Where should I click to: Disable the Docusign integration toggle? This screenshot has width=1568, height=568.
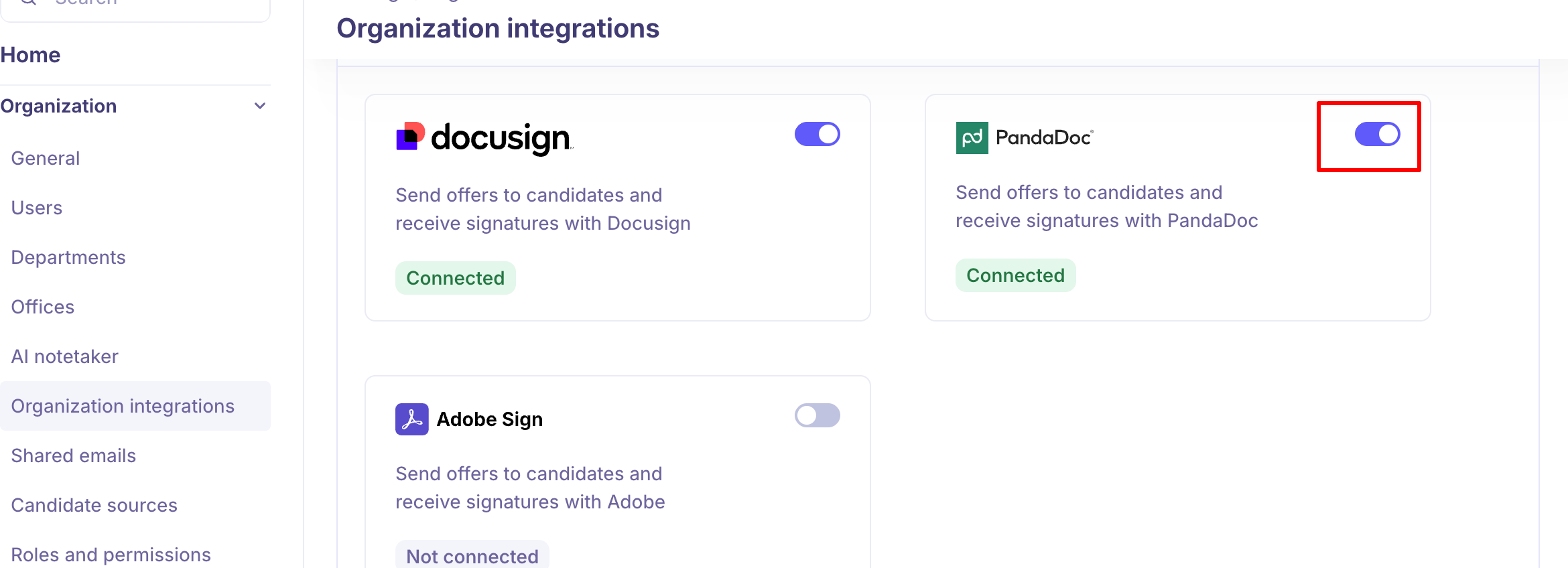pos(817,134)
